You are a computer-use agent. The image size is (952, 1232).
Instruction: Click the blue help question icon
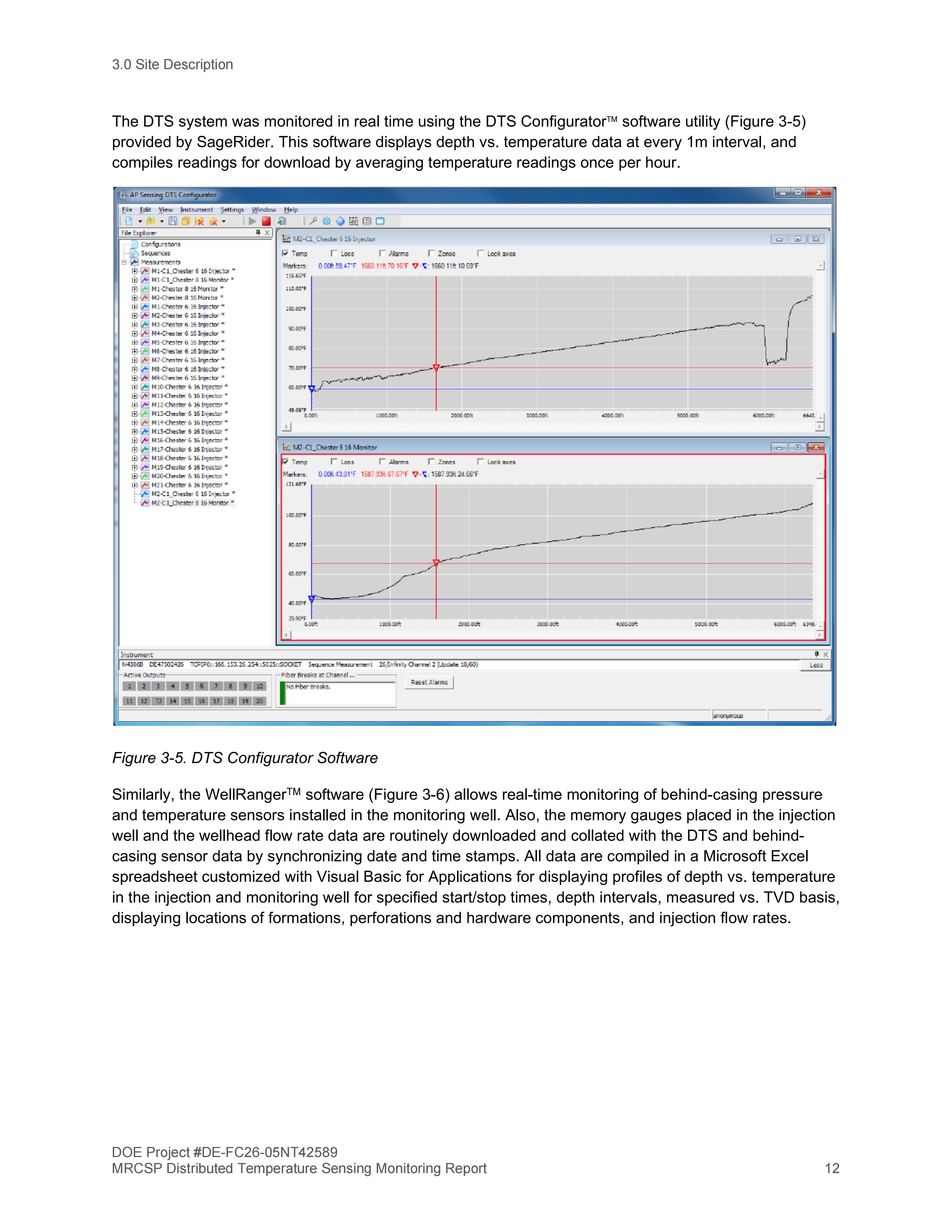[x=340, y=221]
